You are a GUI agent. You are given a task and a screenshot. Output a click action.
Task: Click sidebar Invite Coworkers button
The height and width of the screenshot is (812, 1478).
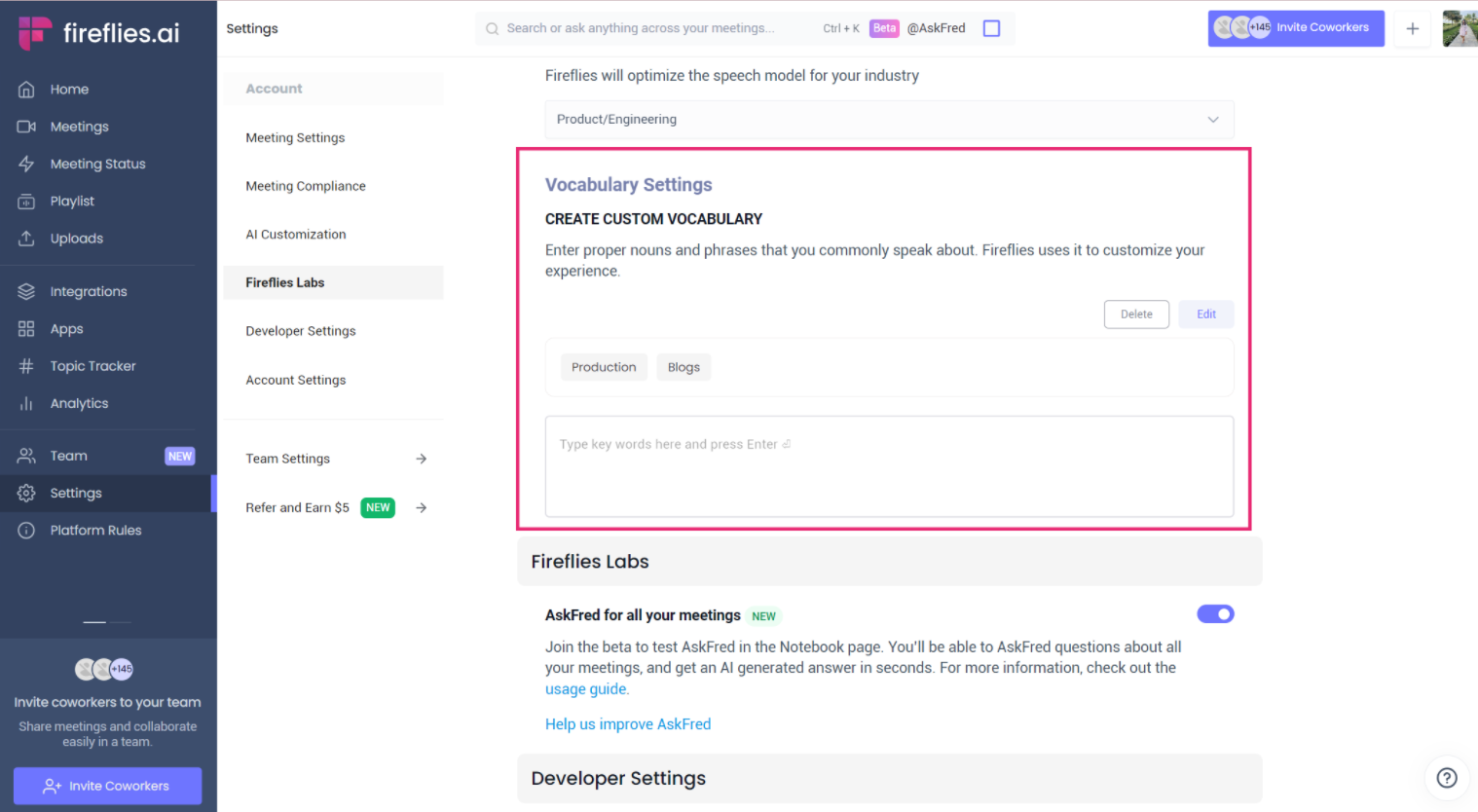(107, 786)
